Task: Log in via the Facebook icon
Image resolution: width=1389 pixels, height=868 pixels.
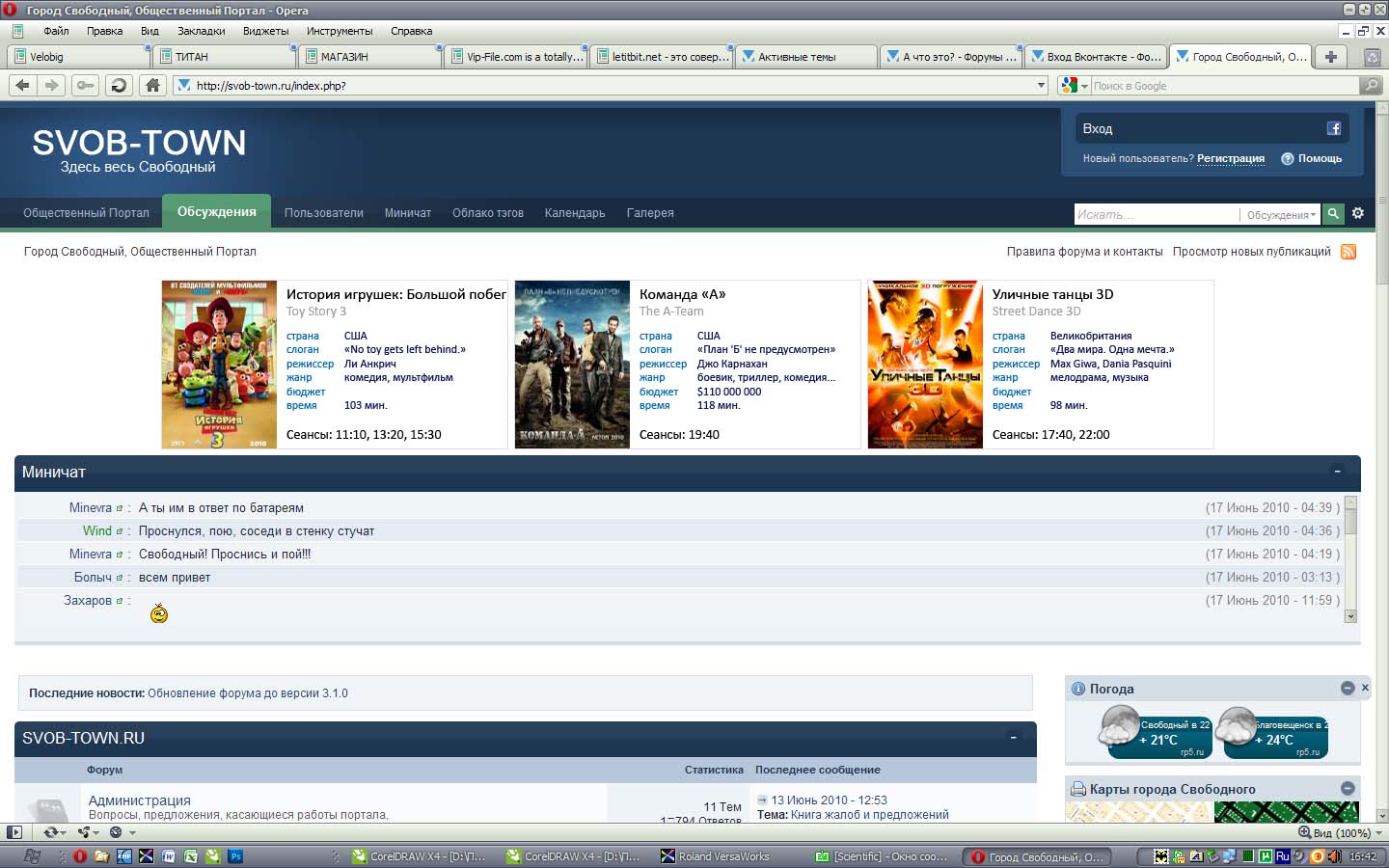Action: pos(1334,128)
